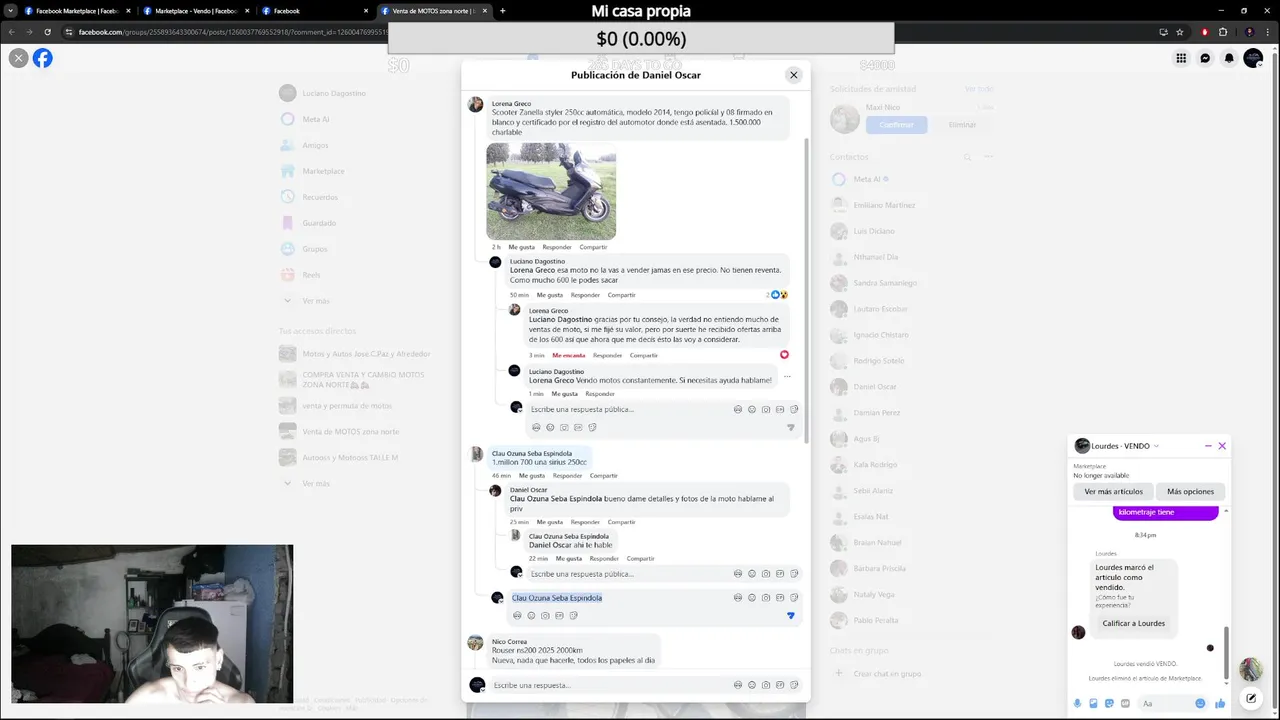This screenshot has height=720, width=1280.
Task: Add GIF in the highlighted reply box
Action: (559, 615)
